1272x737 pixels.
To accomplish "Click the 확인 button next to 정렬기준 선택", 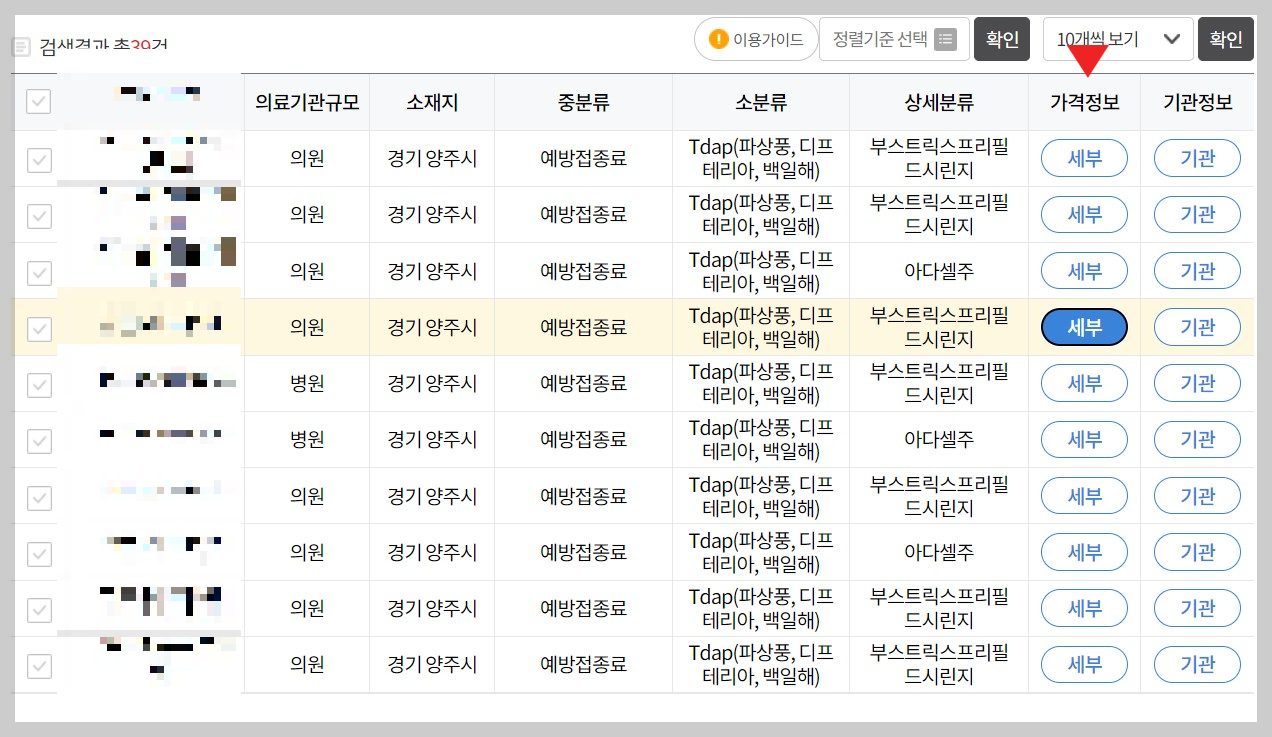I will click(1002, 39).
